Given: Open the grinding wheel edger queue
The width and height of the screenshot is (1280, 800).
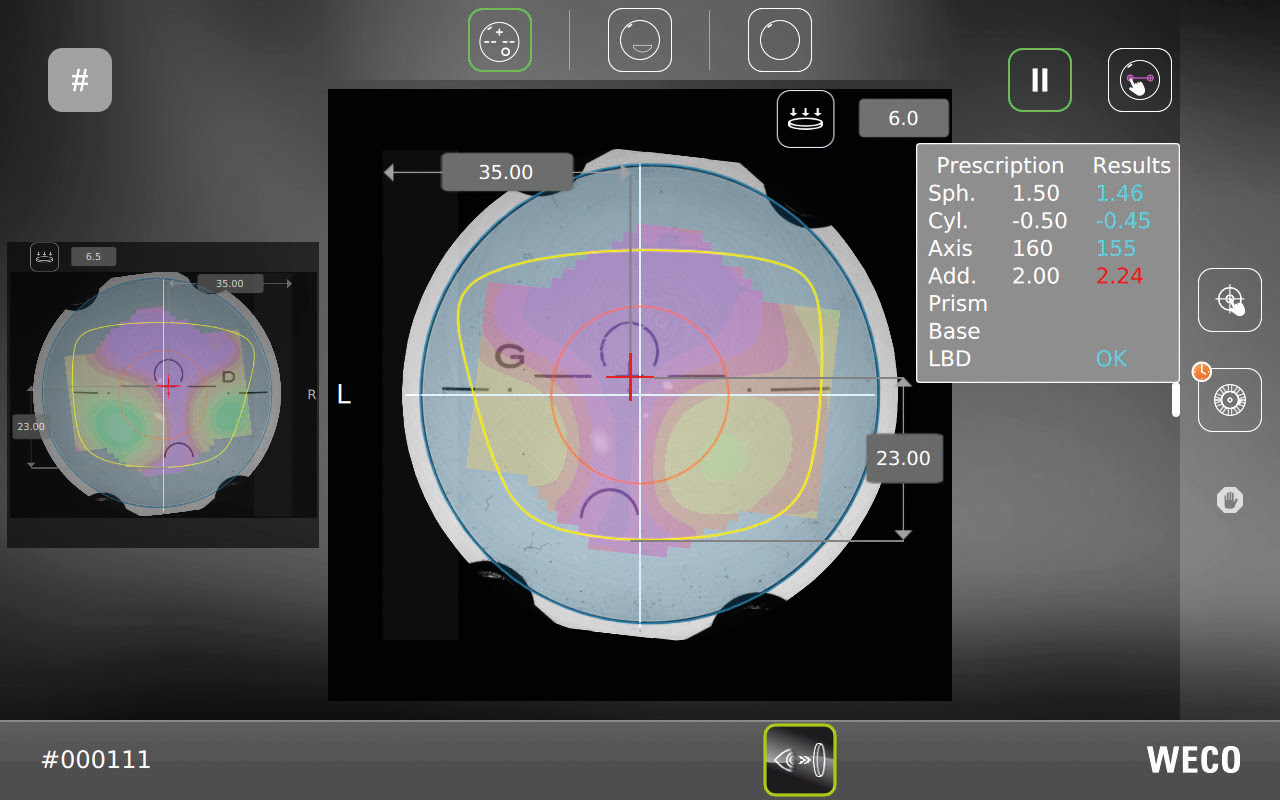Looking at the screenshot, I should tap(1230, 400).
